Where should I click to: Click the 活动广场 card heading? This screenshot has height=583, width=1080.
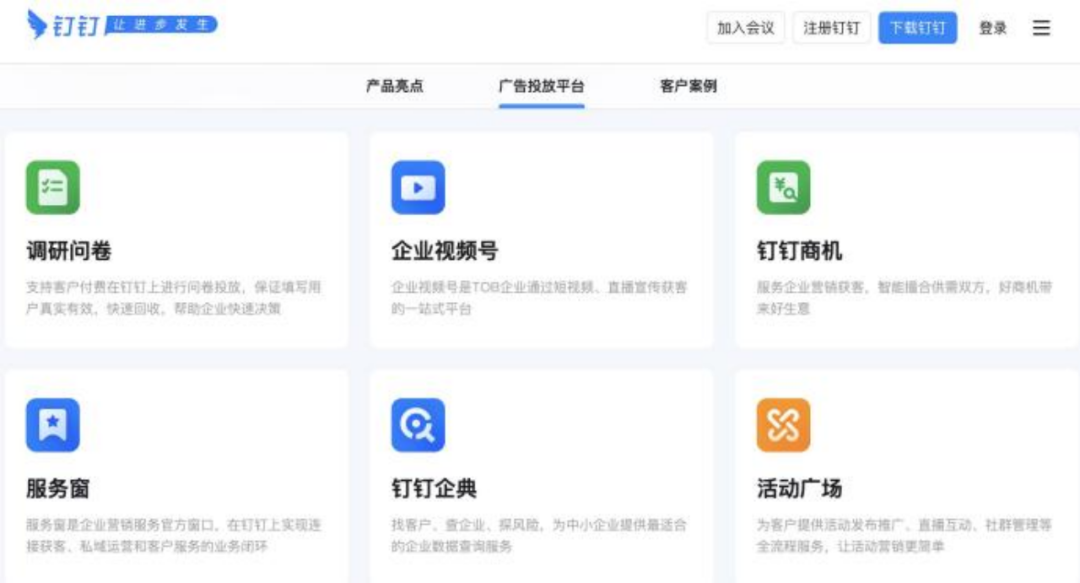point(799,489)
